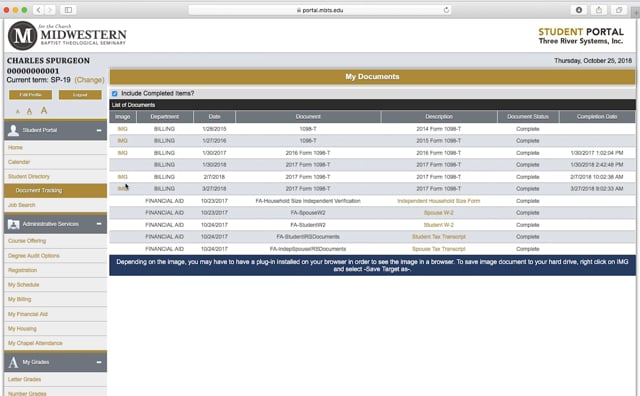Viewport: 640px width, 396px height.
Task: Click the Safari back arrow
Action: 38,10
